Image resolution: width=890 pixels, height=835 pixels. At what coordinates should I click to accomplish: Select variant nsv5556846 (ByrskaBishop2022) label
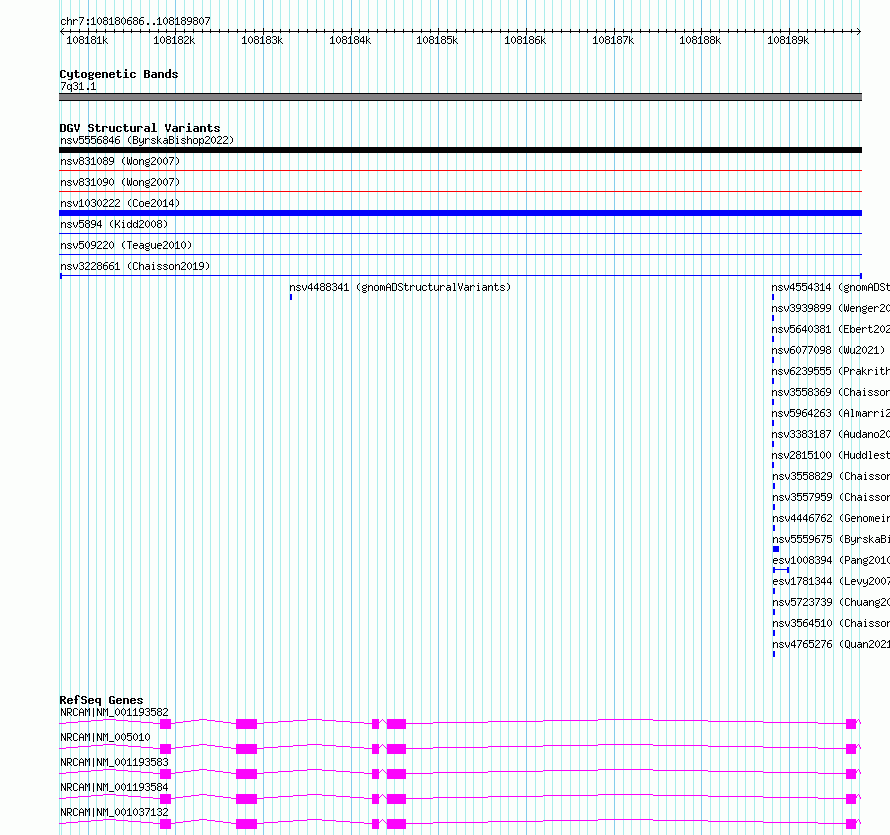click(x=147, y=140)
